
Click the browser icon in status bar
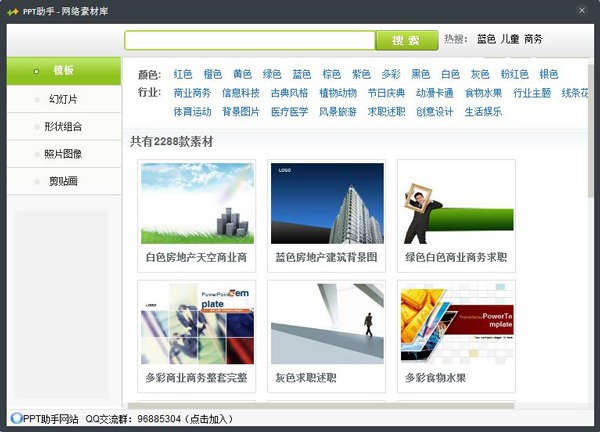pyautogui.click(x=16, y=419)
